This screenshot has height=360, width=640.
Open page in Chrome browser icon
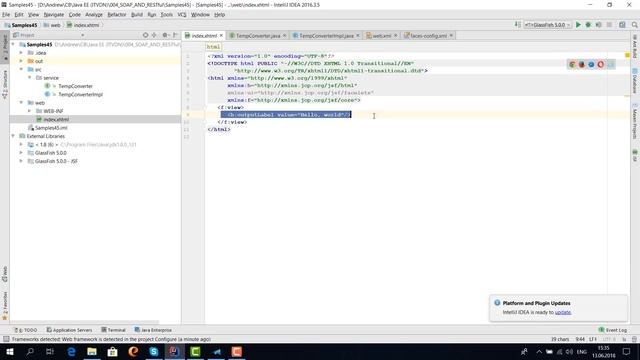572,64
